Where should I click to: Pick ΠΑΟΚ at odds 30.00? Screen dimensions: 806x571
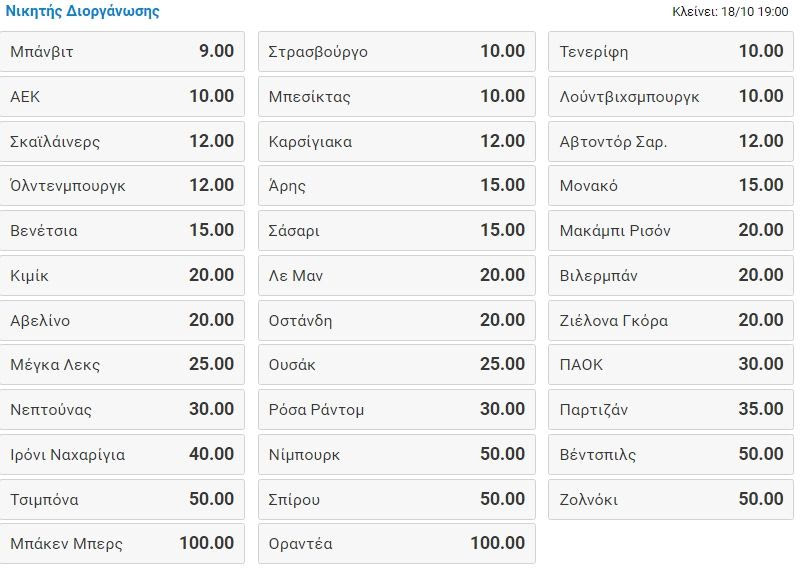671,365
